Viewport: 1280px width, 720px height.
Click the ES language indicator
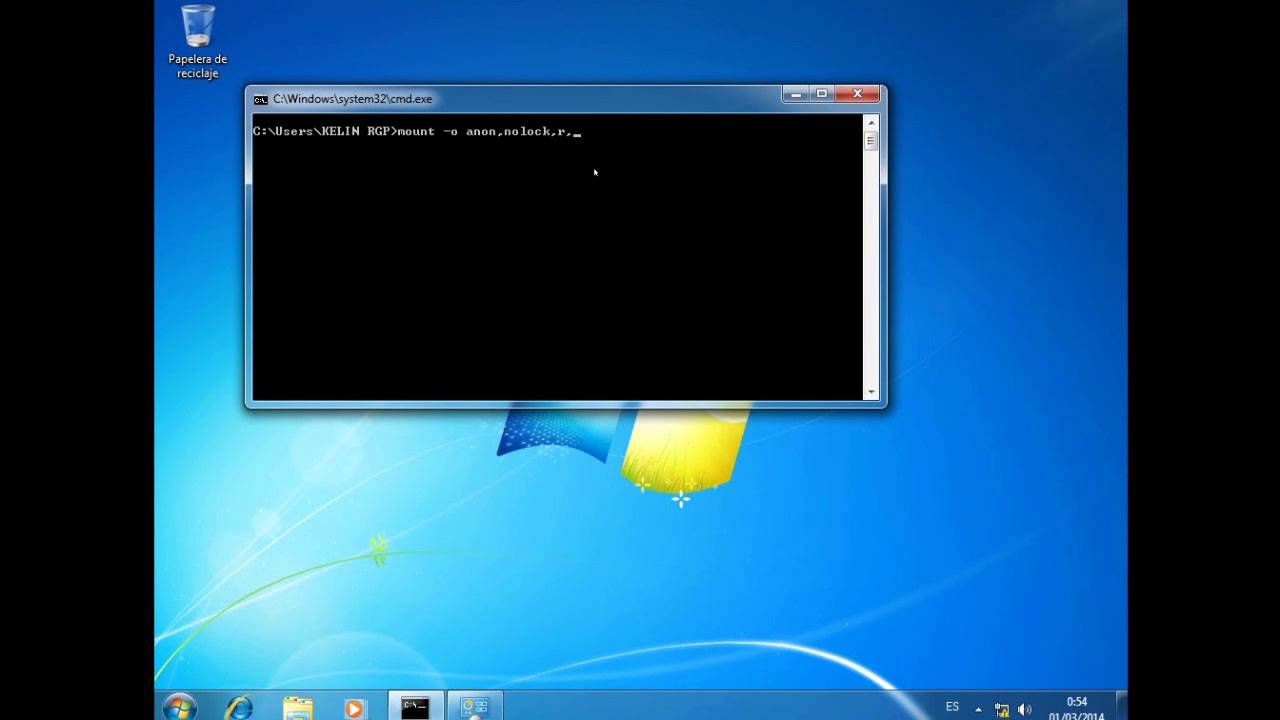[952, 707]
